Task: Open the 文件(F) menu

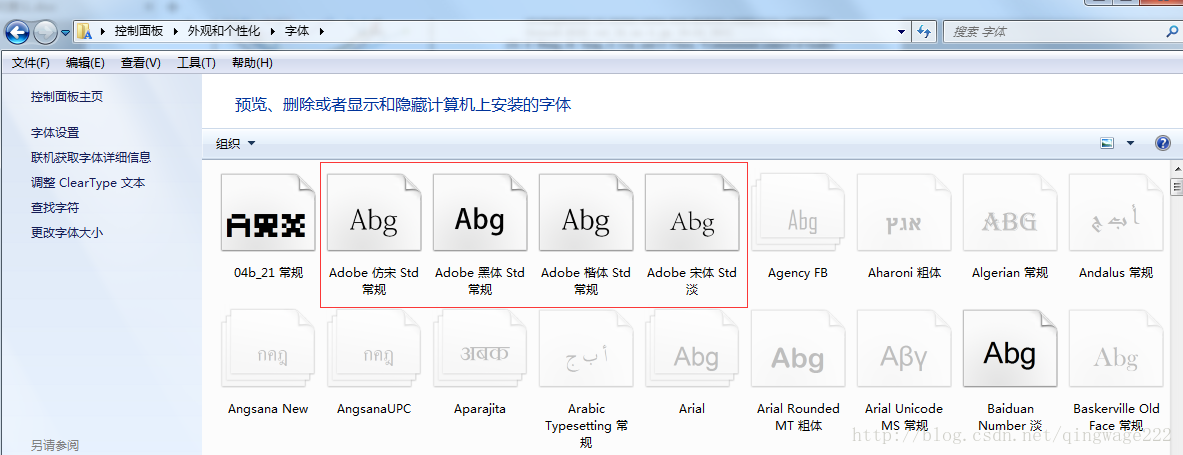Action: (x=31, y=63)
